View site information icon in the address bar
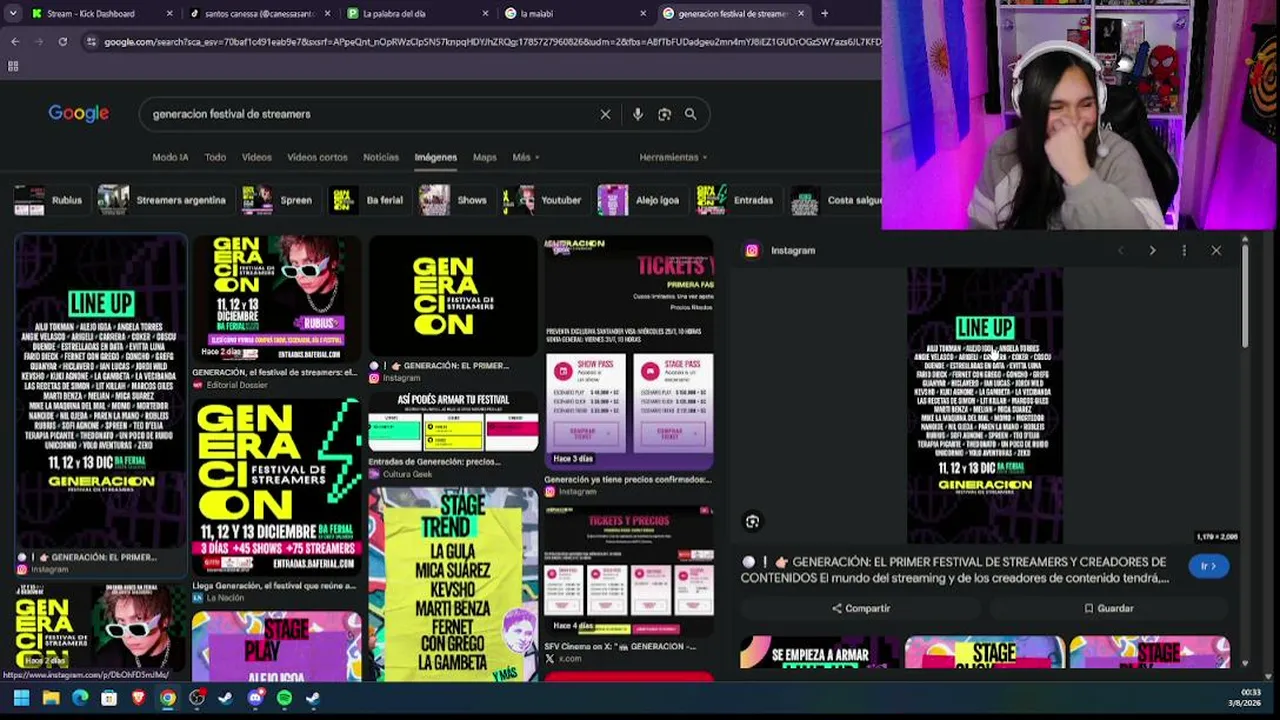The height and width of the screenshot is (720, 1280). [91, 42]
